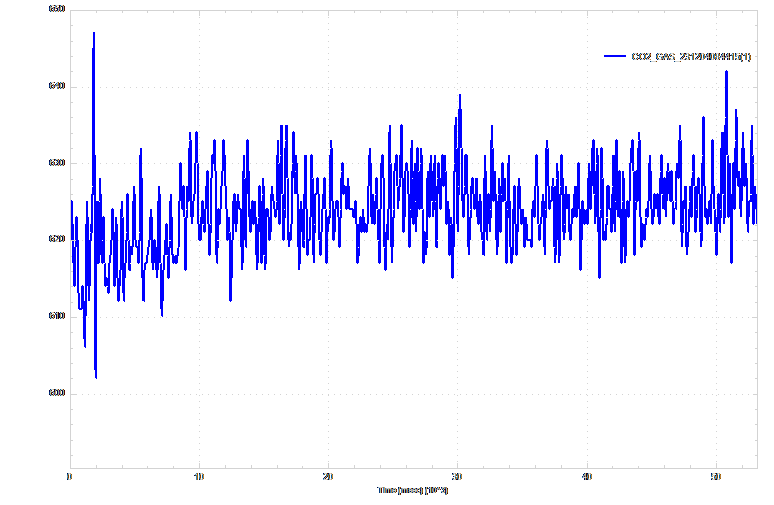This screenshot has height=505, width=774.
Task: Click the curve's peak just past time 30
Action: tap(460, 95)
